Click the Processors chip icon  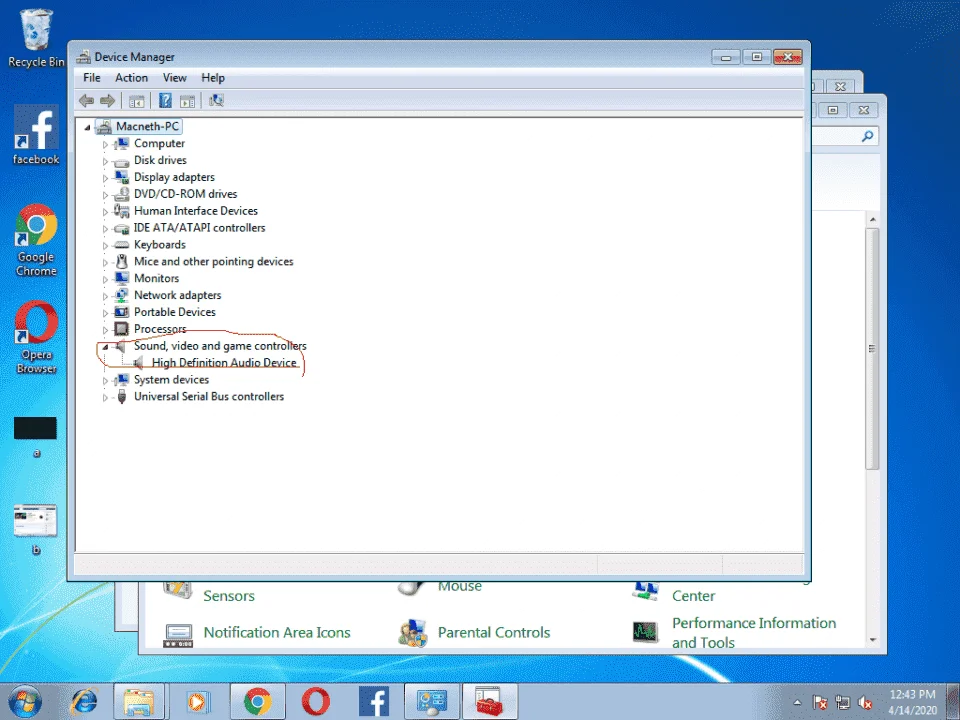pos(121,329)
